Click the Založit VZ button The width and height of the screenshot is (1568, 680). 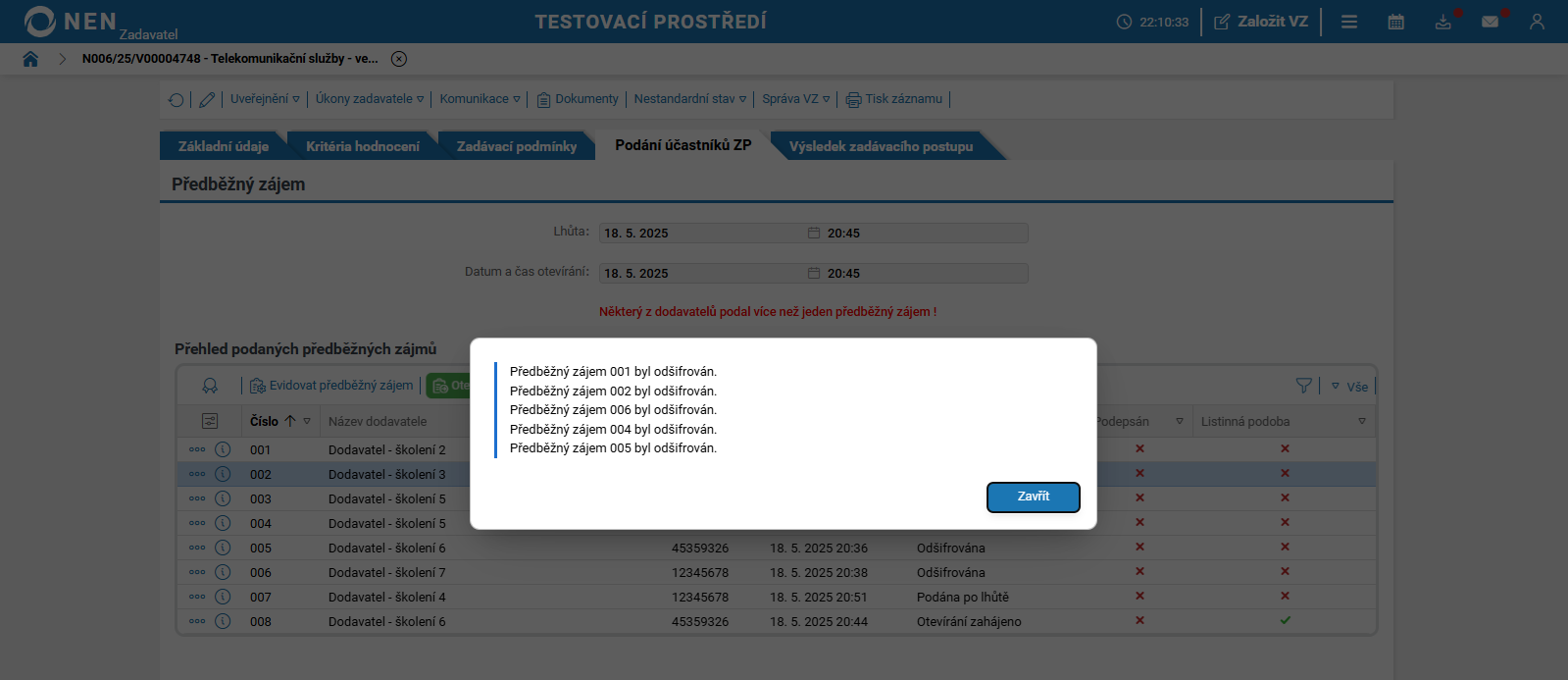(1261, 22)
